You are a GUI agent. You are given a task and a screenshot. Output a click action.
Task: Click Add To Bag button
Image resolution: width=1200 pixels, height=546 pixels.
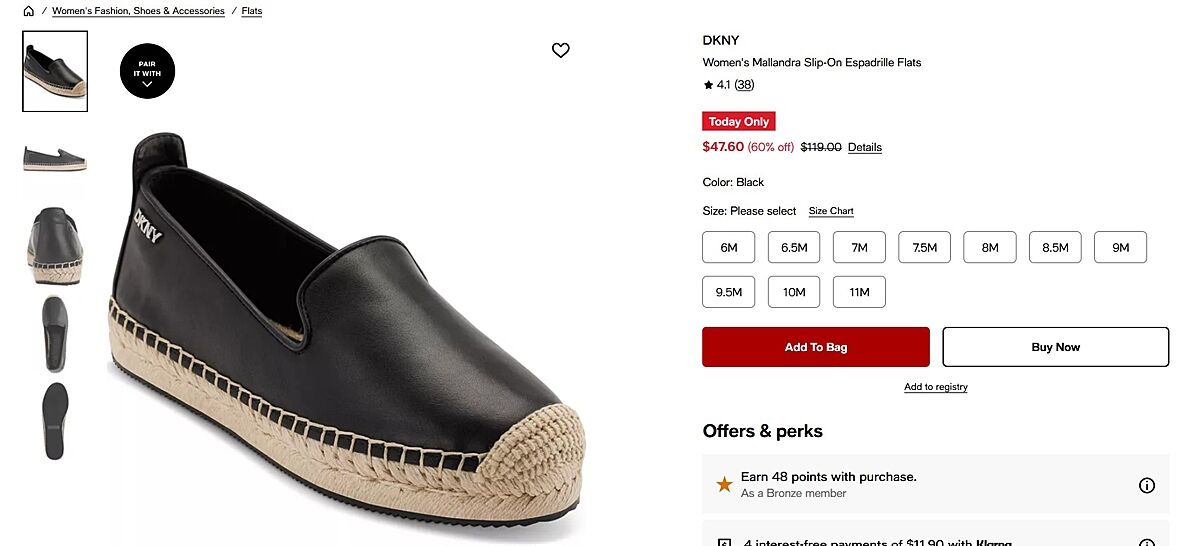point(815,347)
